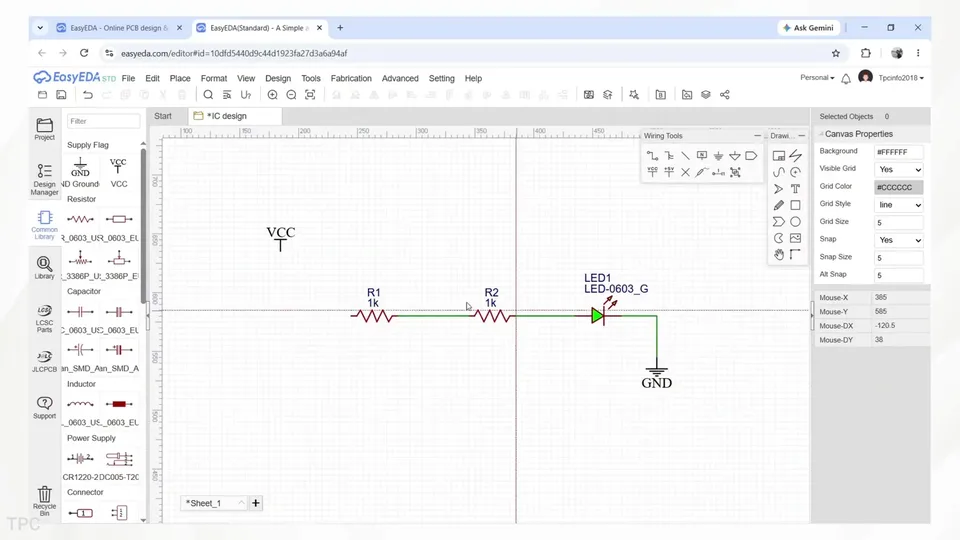This screenshot has height=540, width=960.
Task: Place VCC net flag from Wiring Tools
Action: coord(652,172)
